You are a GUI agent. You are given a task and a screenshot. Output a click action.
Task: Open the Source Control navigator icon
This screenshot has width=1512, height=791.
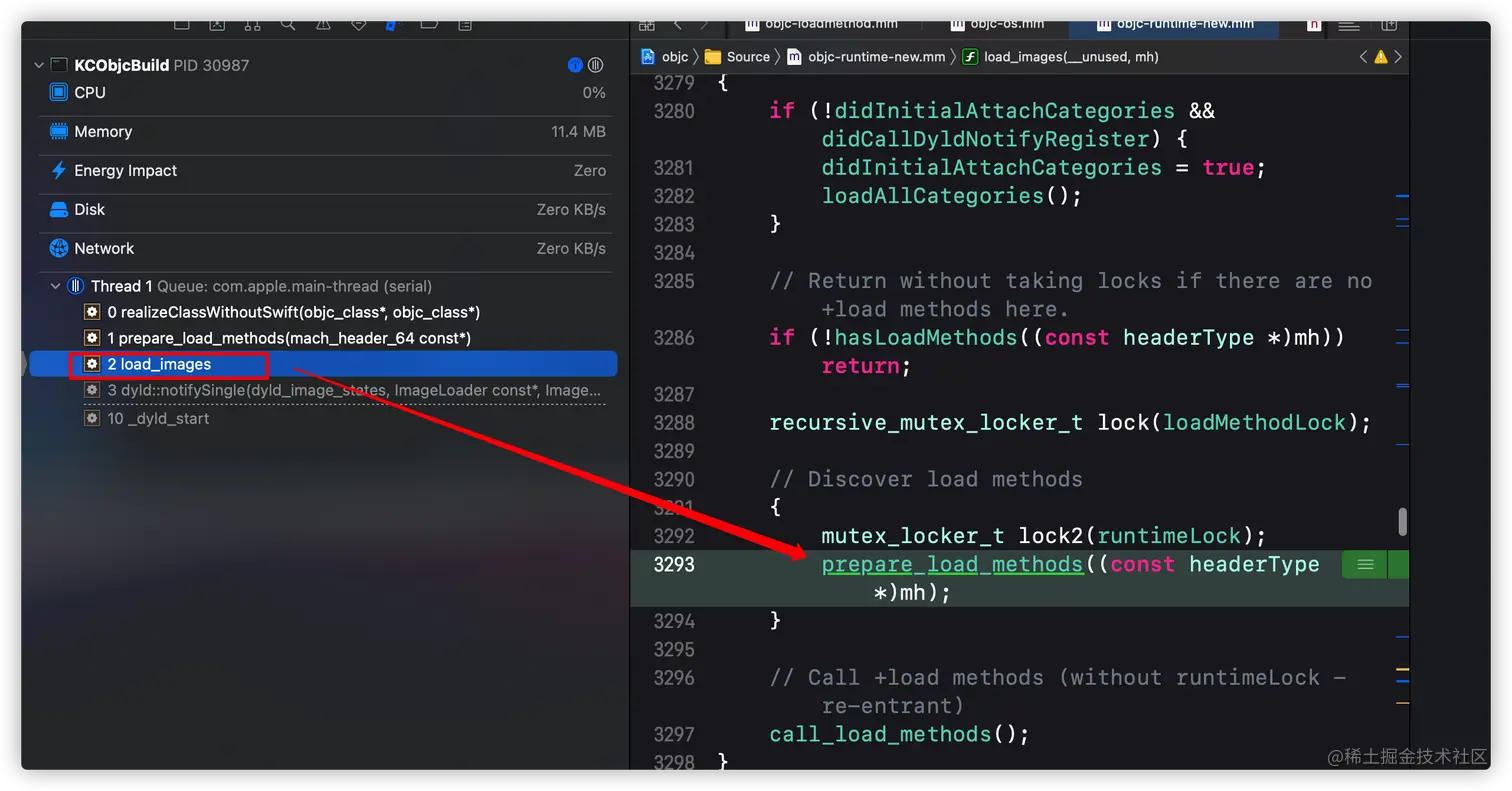click(217, 24)
